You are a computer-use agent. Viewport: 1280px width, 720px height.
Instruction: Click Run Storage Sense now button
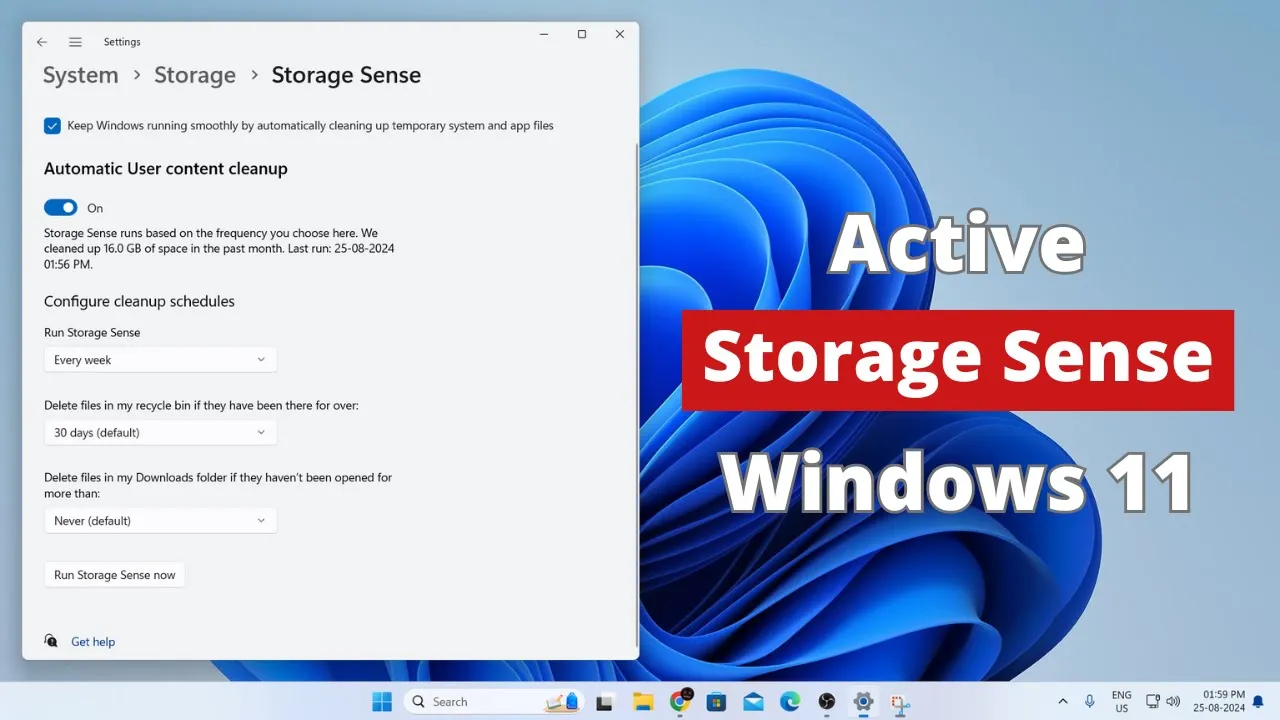click(115, 575)
